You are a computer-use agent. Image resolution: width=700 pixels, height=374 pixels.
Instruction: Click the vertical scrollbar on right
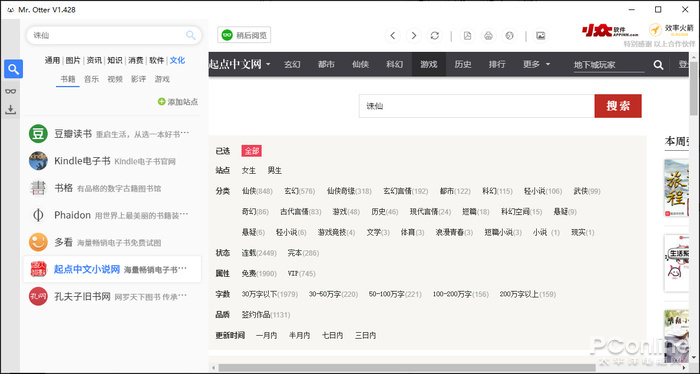coord(694,89)
